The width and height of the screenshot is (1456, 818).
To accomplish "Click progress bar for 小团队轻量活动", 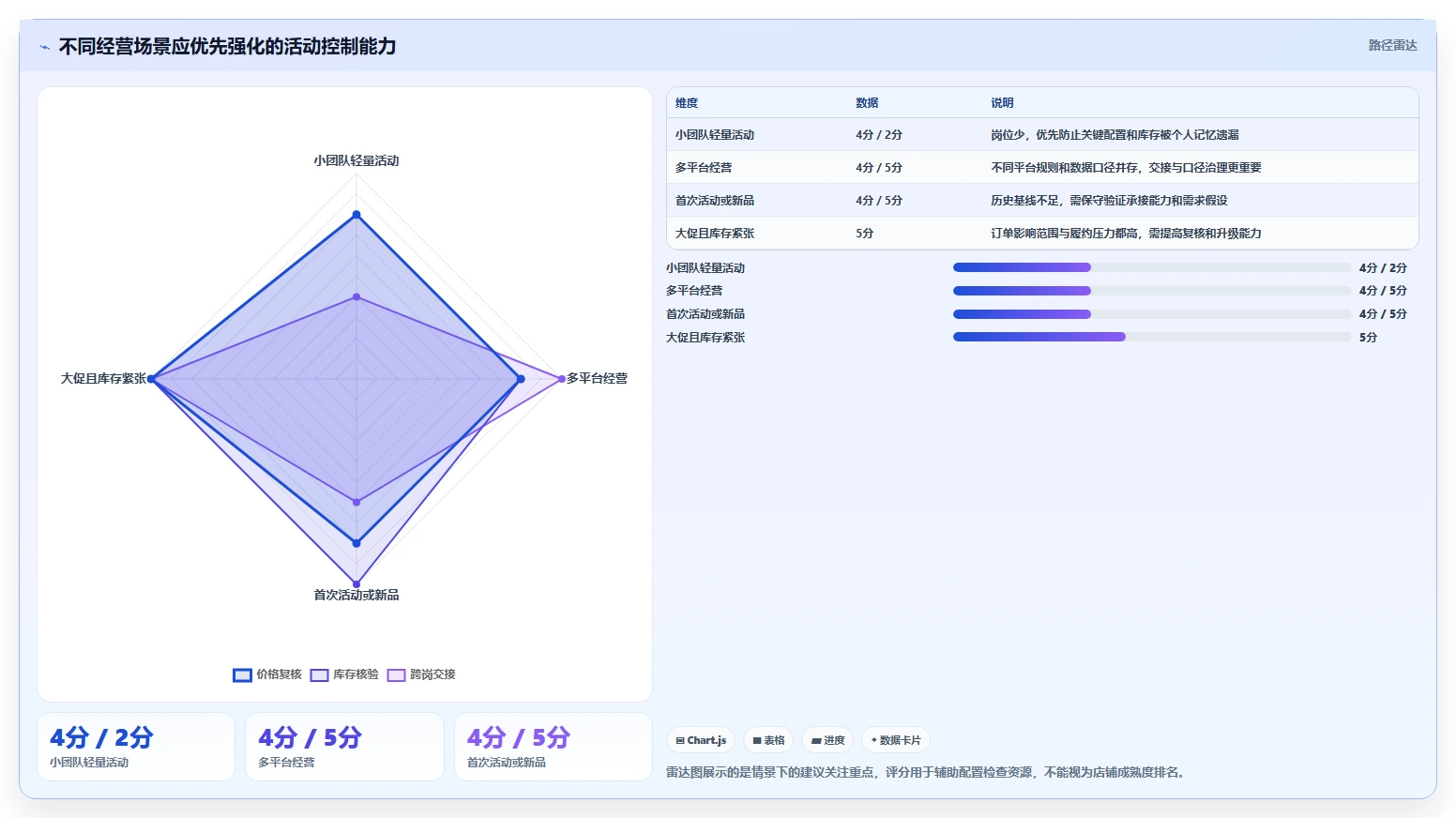I will coord(1152,267).
